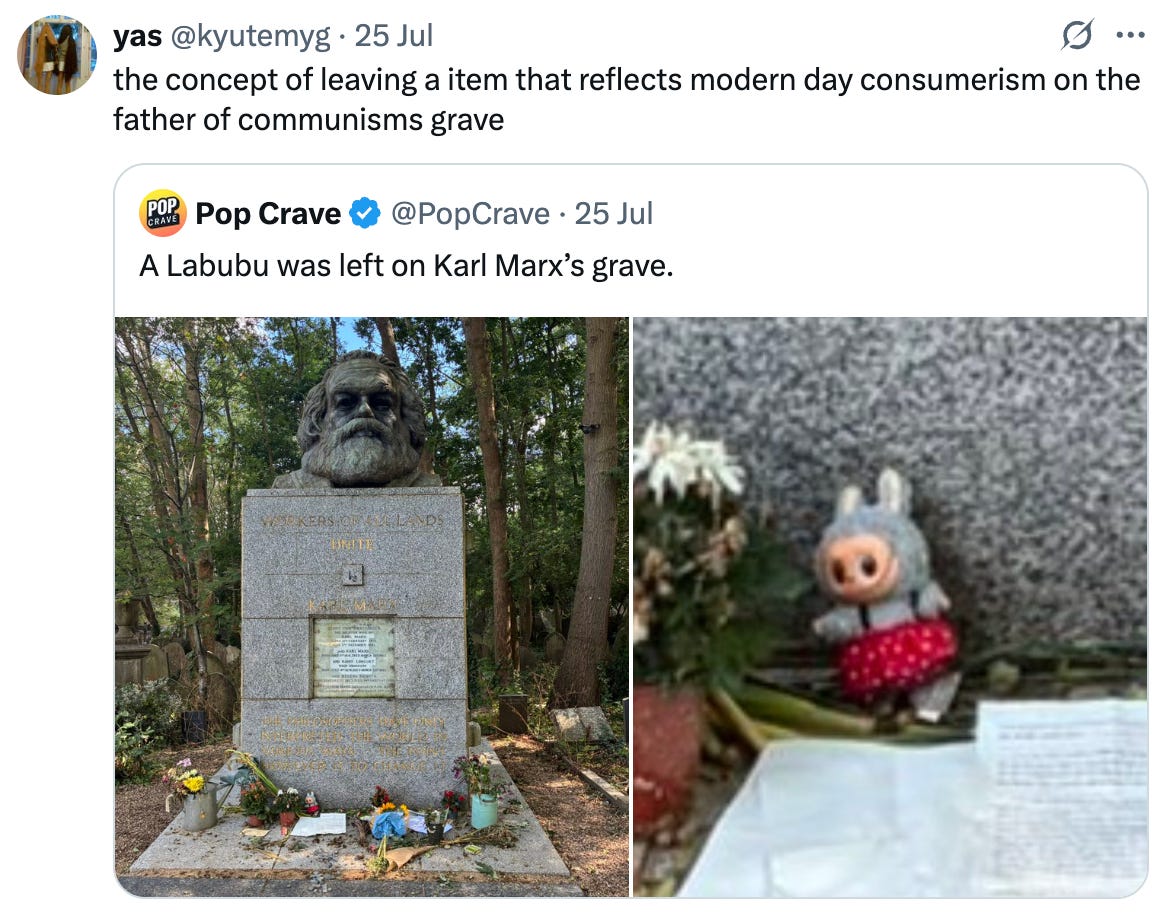Click the Grok slashed-circle icon
The height and width of the screenshot is (918, 1166).
pos(1077,35)
